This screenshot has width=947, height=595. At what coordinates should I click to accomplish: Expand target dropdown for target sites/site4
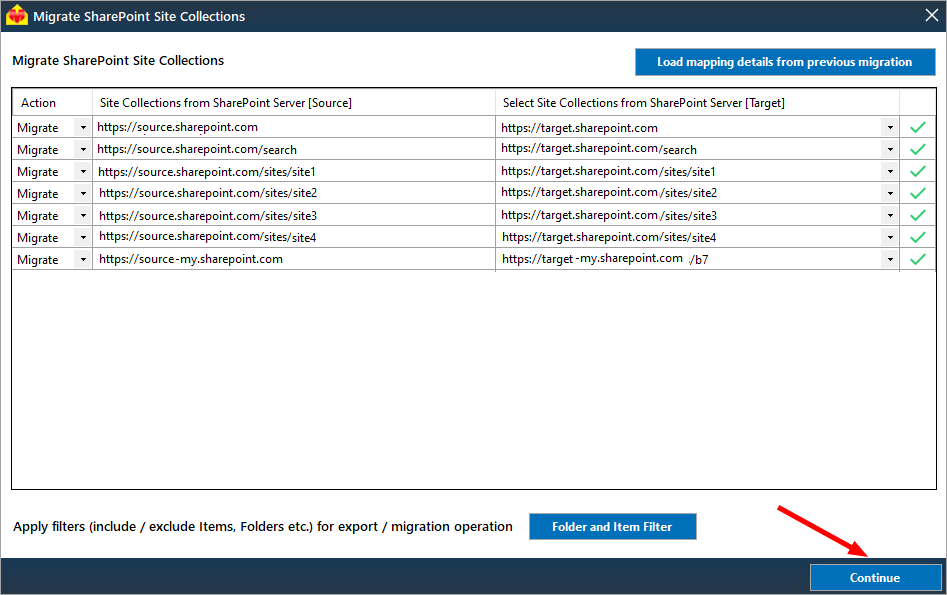click(x=890, y=237)
